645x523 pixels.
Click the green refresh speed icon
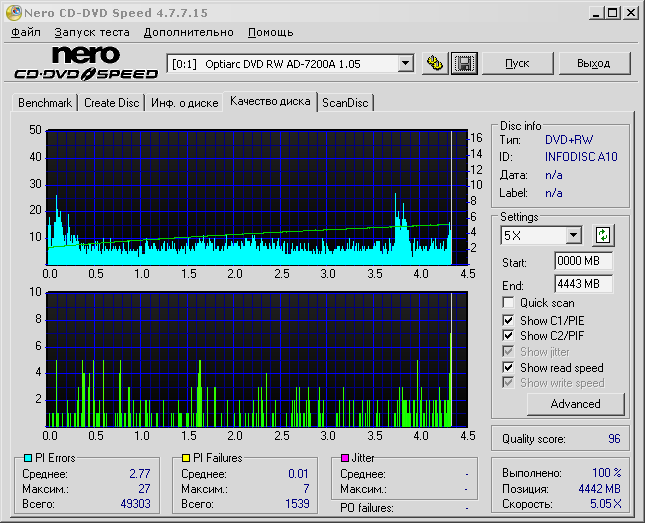coord(602,236)
